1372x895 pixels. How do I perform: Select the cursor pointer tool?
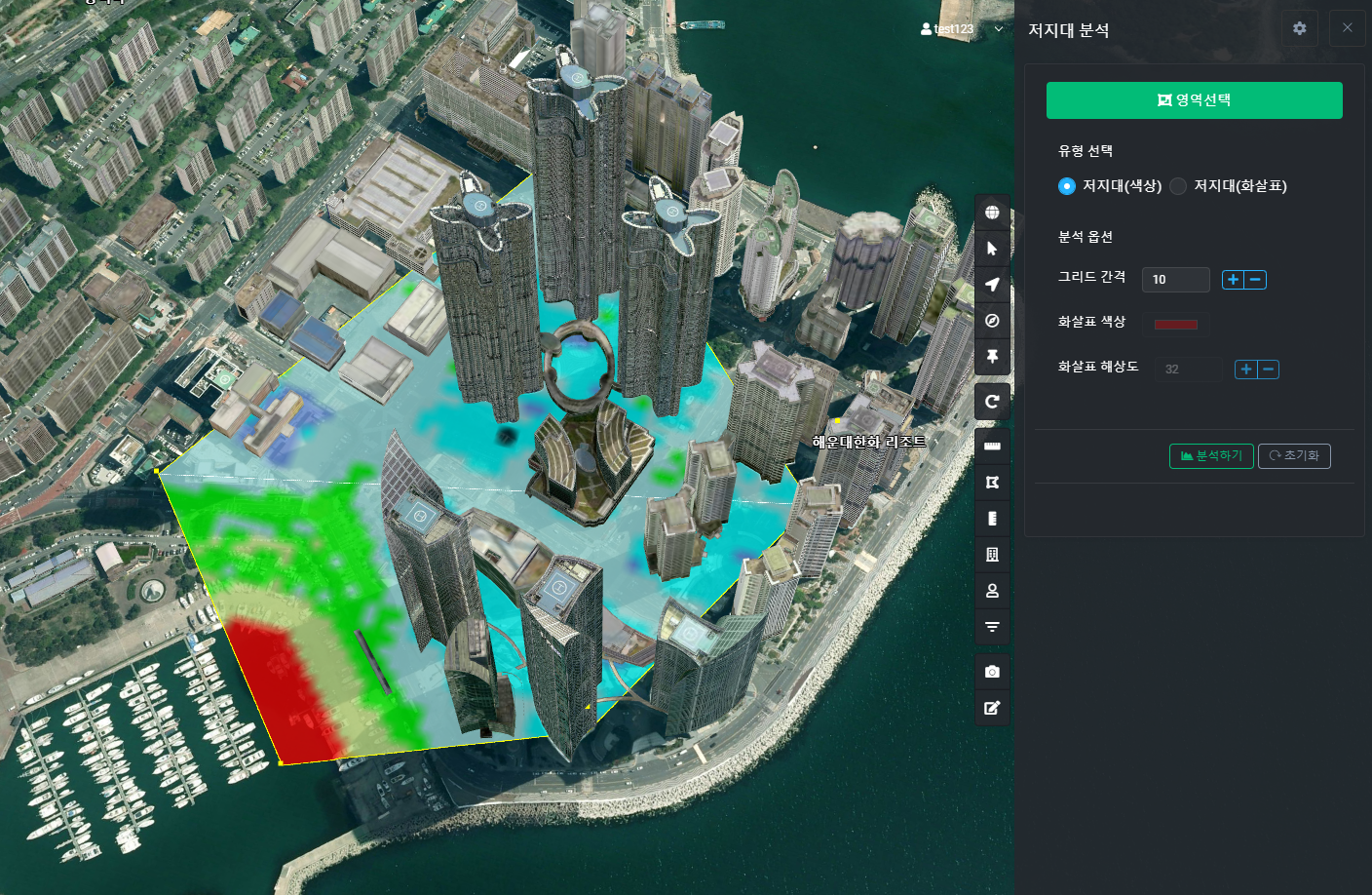click(x=992, y=249)
